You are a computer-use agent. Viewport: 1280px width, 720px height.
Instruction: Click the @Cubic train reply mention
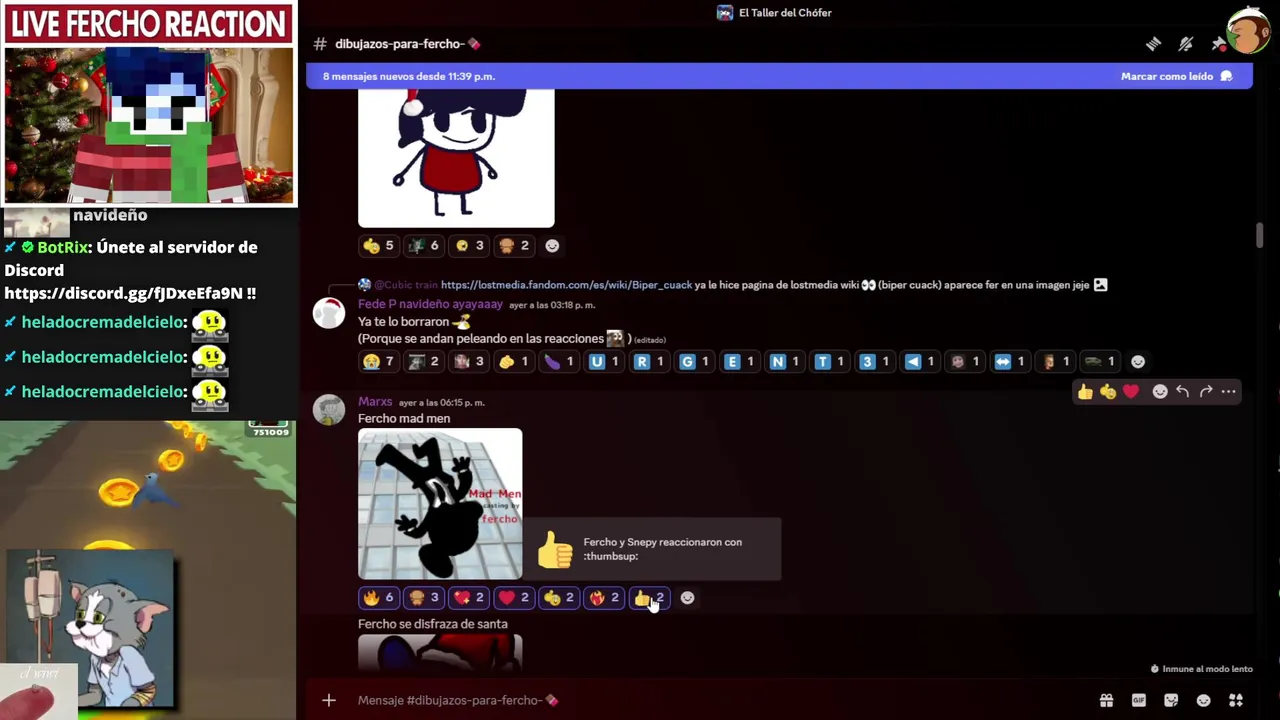point(406,285)
